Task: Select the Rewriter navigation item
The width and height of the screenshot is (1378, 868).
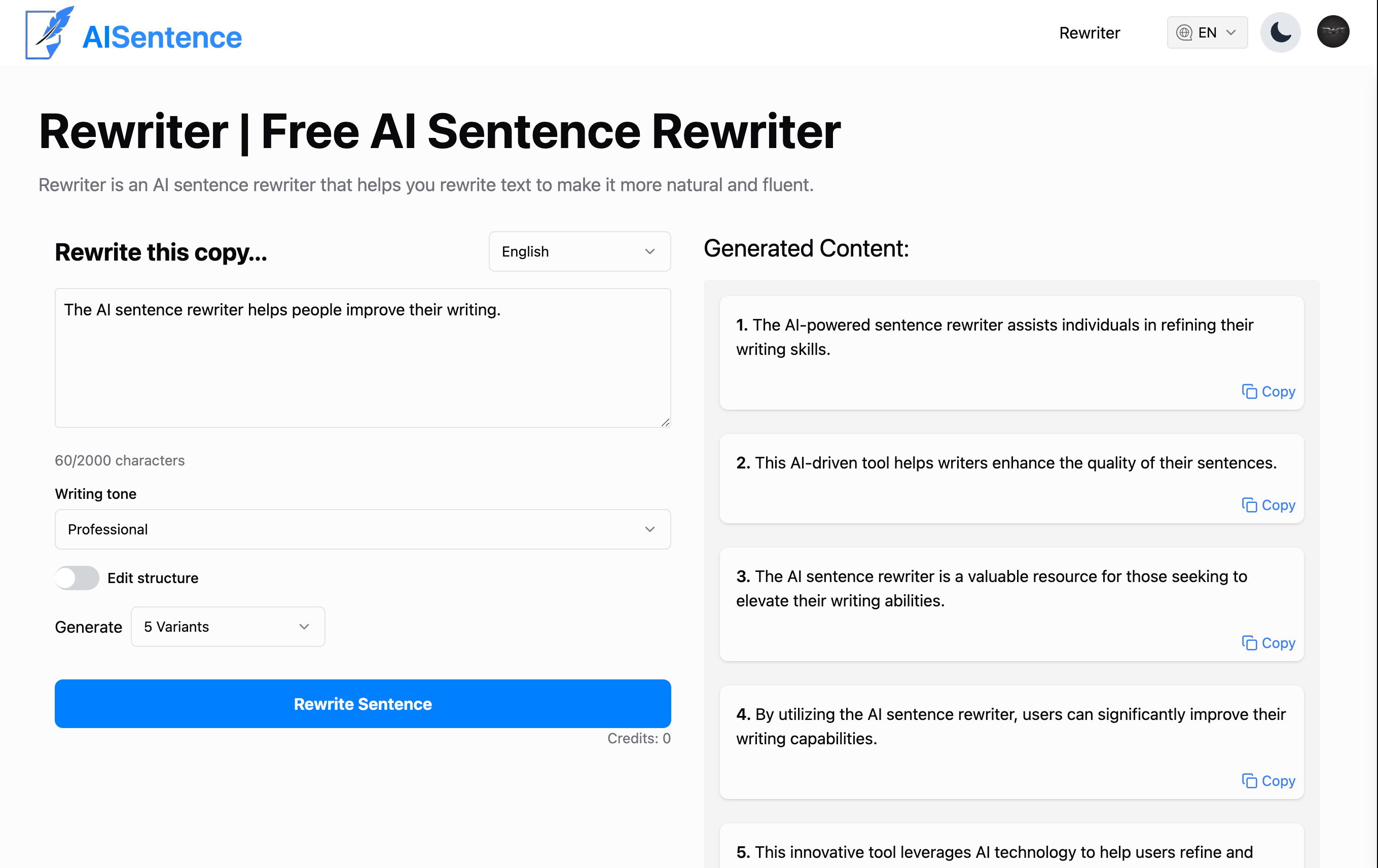Action: pyautogui.click(x=1089, y=32)
